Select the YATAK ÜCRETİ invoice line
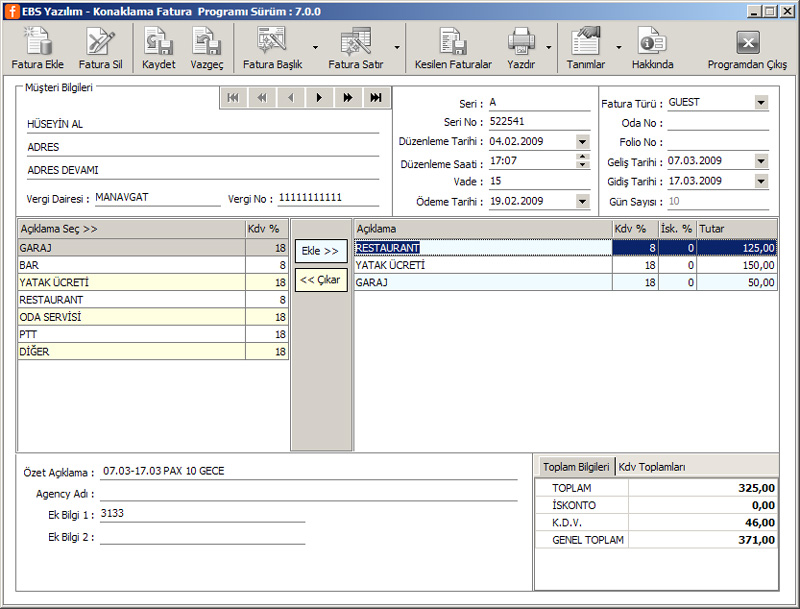This screenshot has height=609, width=800. (566, 265)
